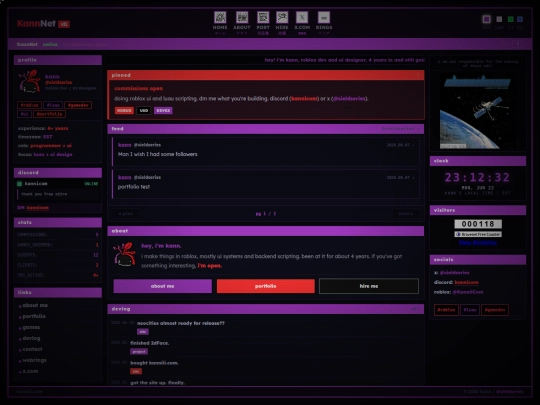
Task: Click the @sieldseries link in pinned post text
Action: (349, 98)
